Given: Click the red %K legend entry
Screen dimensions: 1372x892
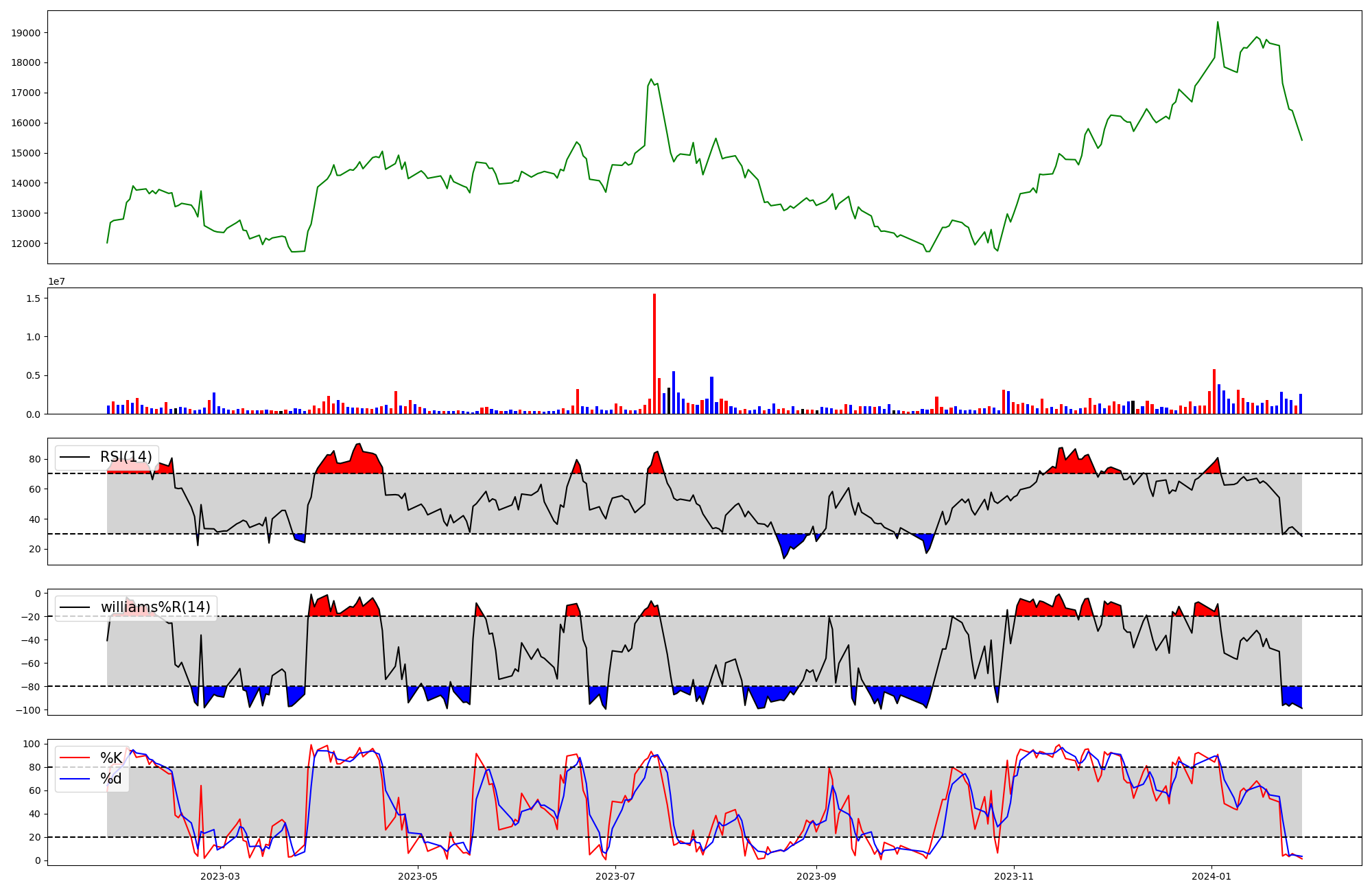Looking at the screenshot, I should click(x=110, y=758).
